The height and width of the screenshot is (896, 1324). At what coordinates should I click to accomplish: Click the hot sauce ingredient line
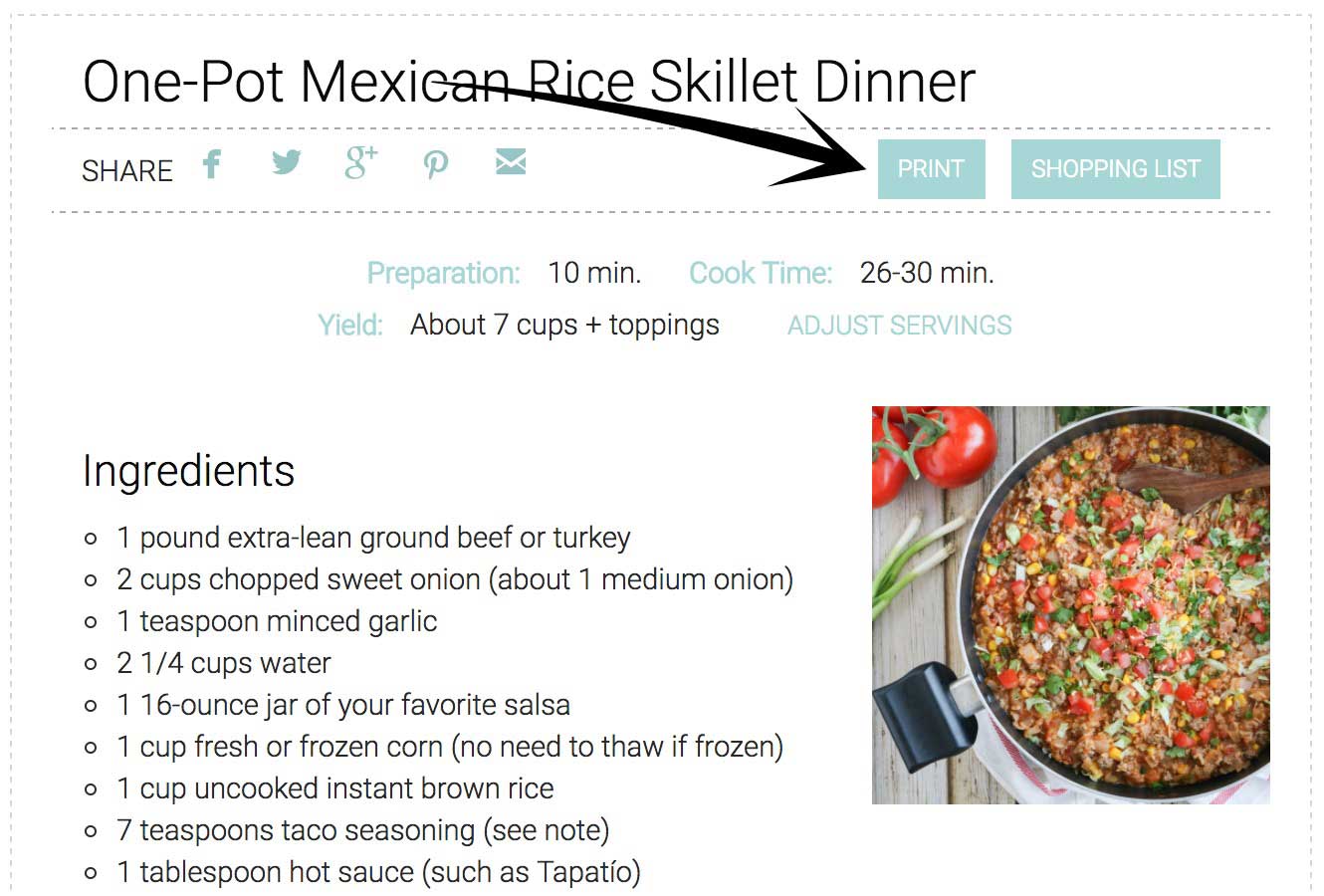[x=378, y=872]
